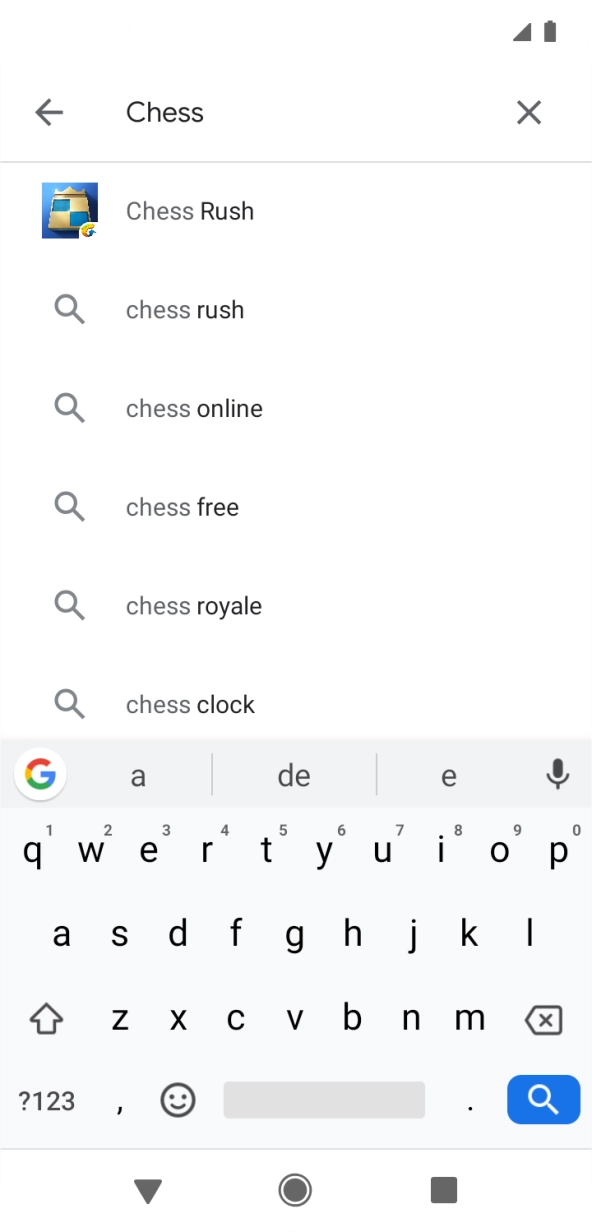
Task: Switch to symbols with ?123 key
Action: pyautogui.click(x=46, y=1100)
